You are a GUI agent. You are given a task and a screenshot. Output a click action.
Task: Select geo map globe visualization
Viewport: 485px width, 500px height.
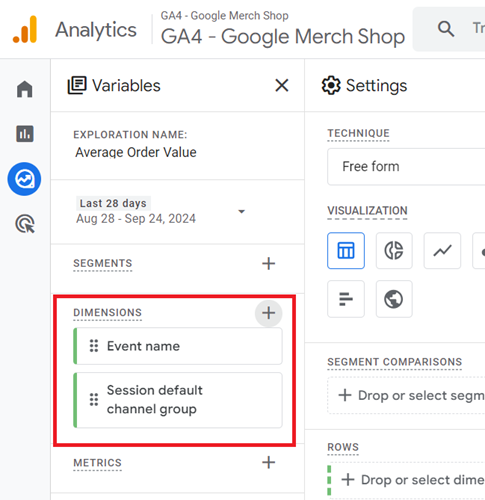pos(394,299)
